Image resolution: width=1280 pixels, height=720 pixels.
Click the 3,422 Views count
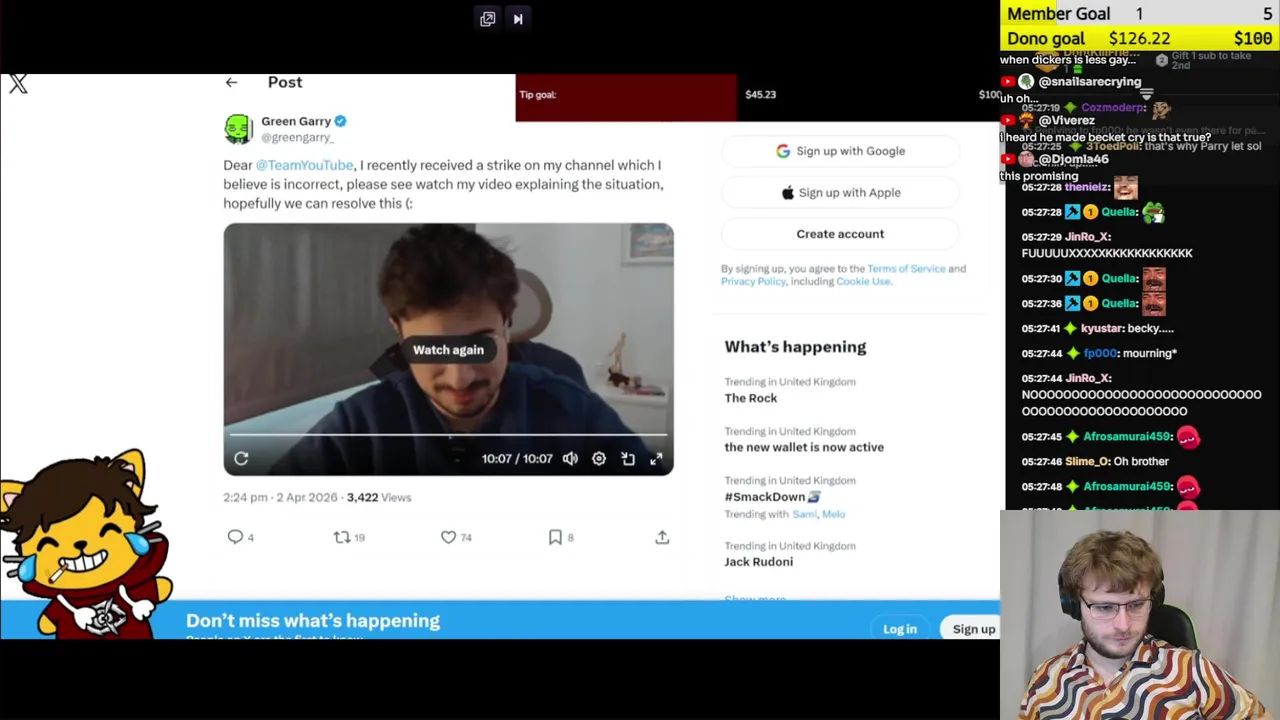coord(379,497)
